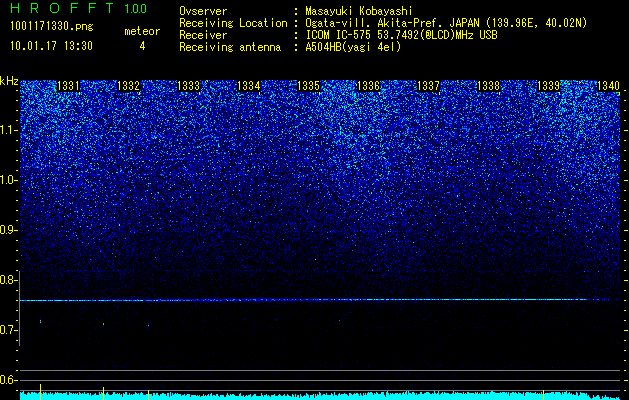Screen dimensions: 629x400
Task: Click the 'Receiver' field label
Action: coord(203,35)
